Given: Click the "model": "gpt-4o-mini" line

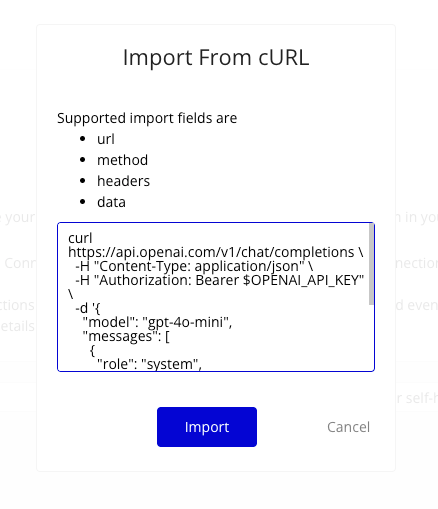Looking at the screenshot, I should tap(157, 322).
